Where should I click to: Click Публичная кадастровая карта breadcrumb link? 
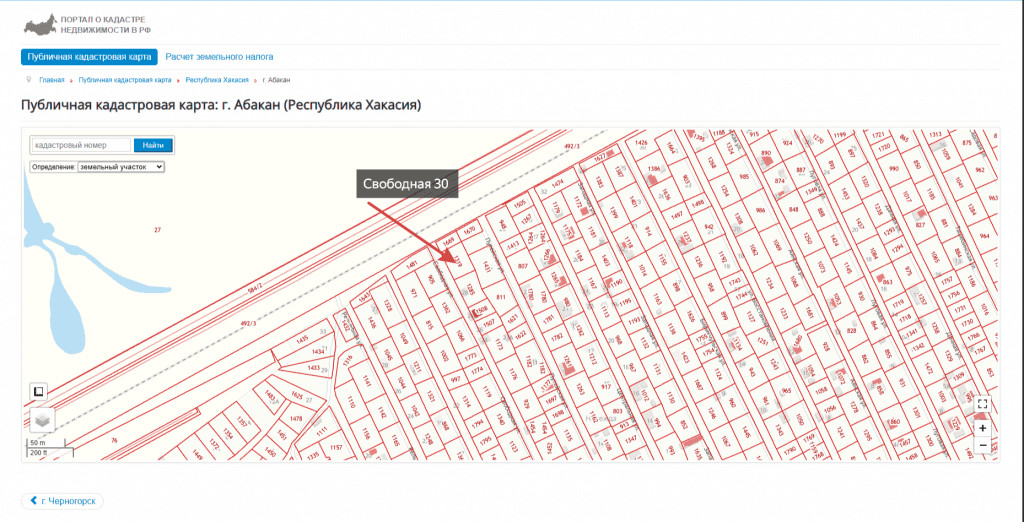coord(124,79)
